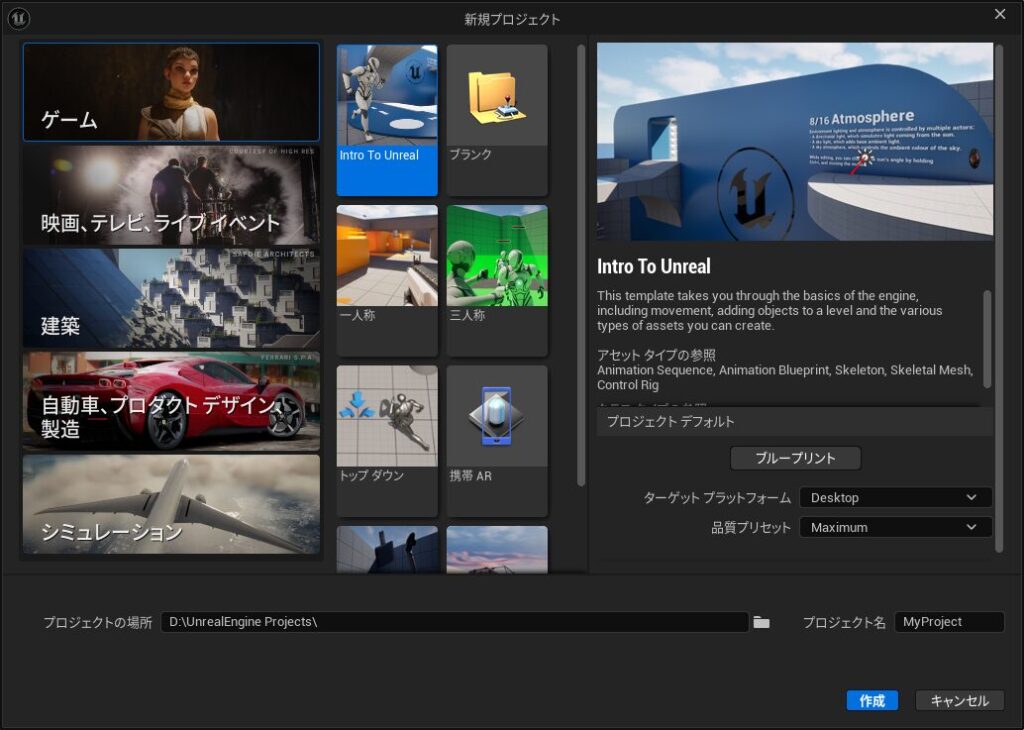Click the folder browse icon for project location
This screenshot has height=730, width=1024.
[762, 622]
